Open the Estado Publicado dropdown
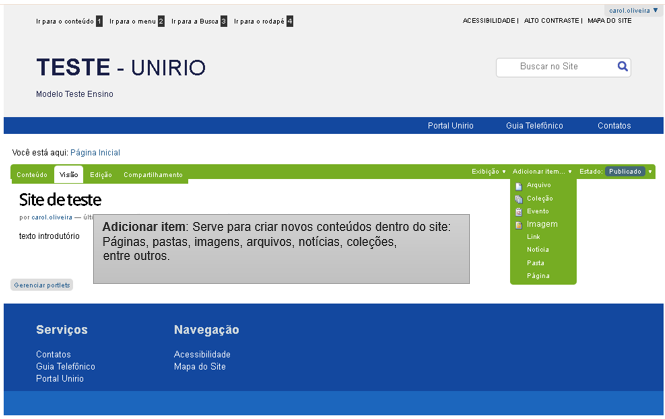Viewport: 665px width, 419px height. coord(629,172)
